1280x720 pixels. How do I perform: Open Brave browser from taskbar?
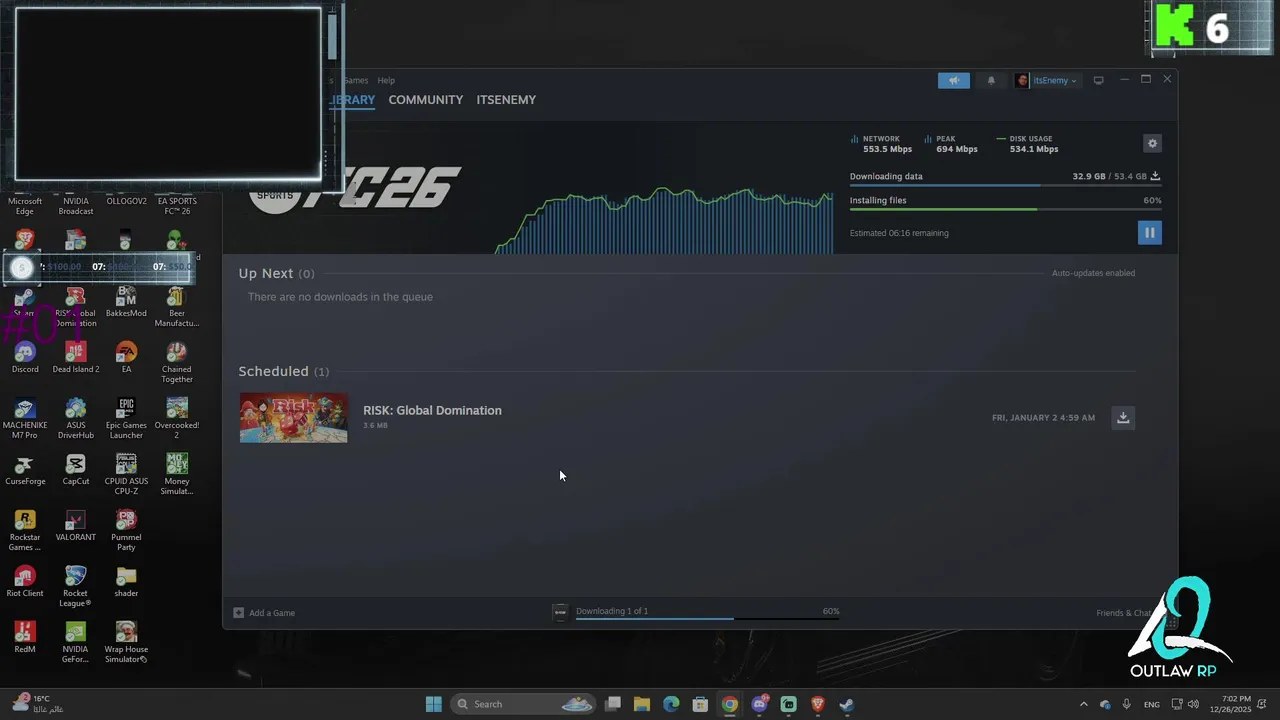pos(818,704)
